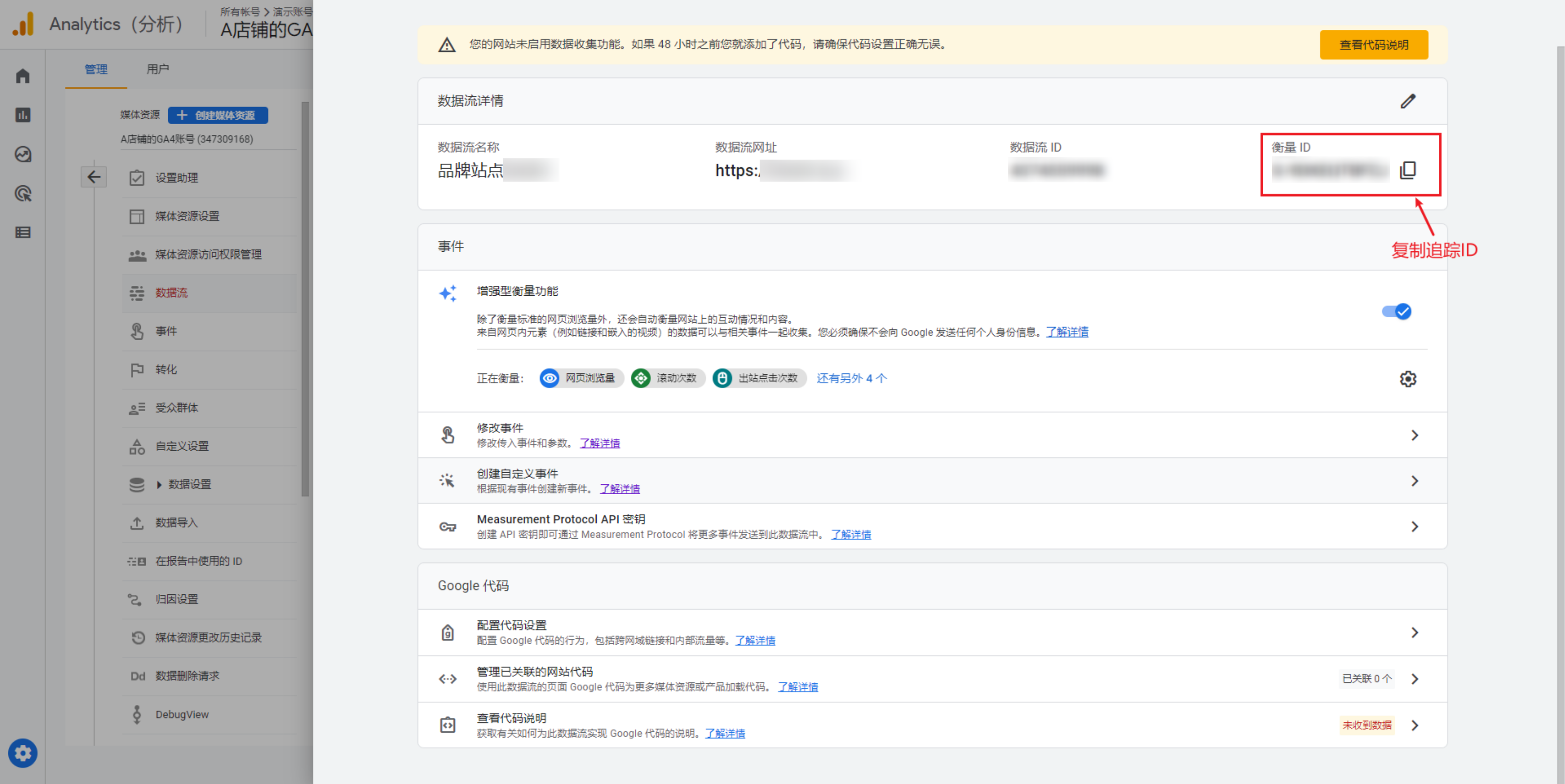Click the admin panel vertical scrollbar
1565x784 pixels.
(x=305, y=298)
